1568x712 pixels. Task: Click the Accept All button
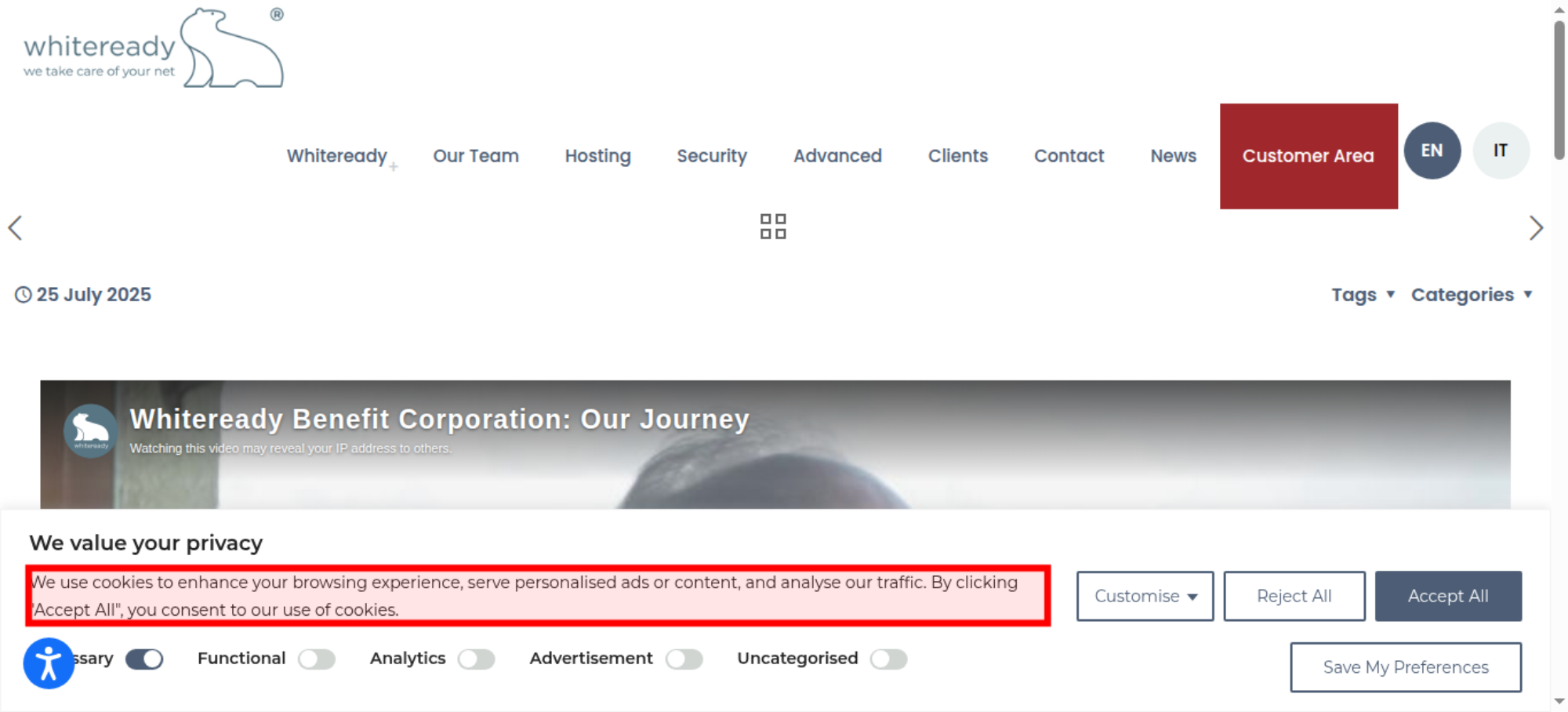[x=1448, y=596]
